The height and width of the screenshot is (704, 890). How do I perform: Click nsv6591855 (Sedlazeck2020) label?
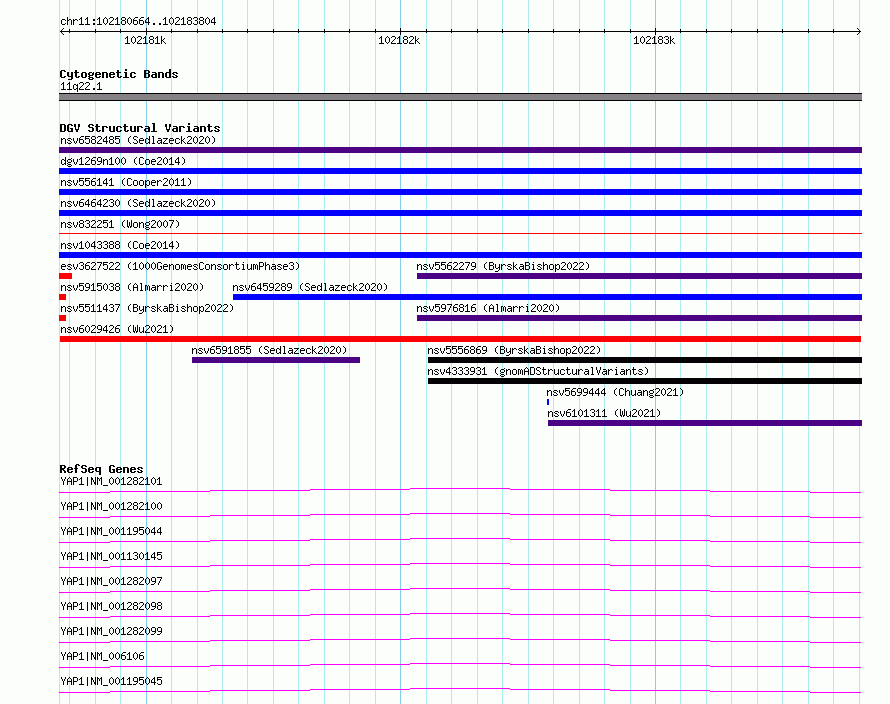point(269,350)
